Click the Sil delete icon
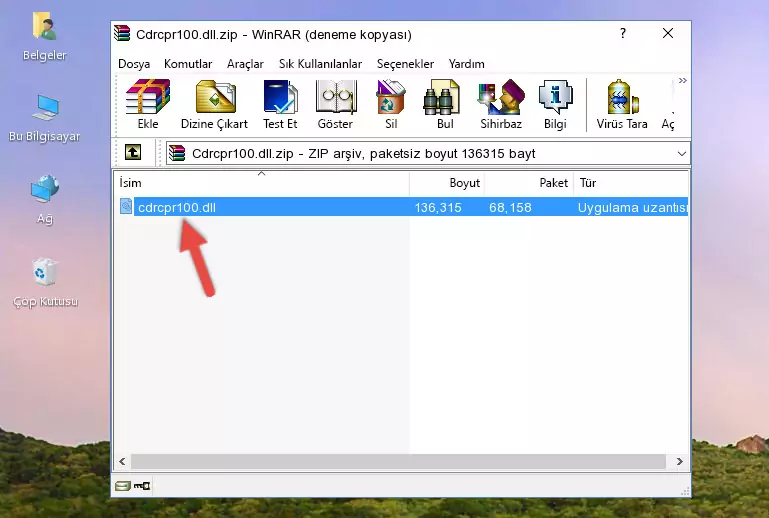 tap(391, 104)
